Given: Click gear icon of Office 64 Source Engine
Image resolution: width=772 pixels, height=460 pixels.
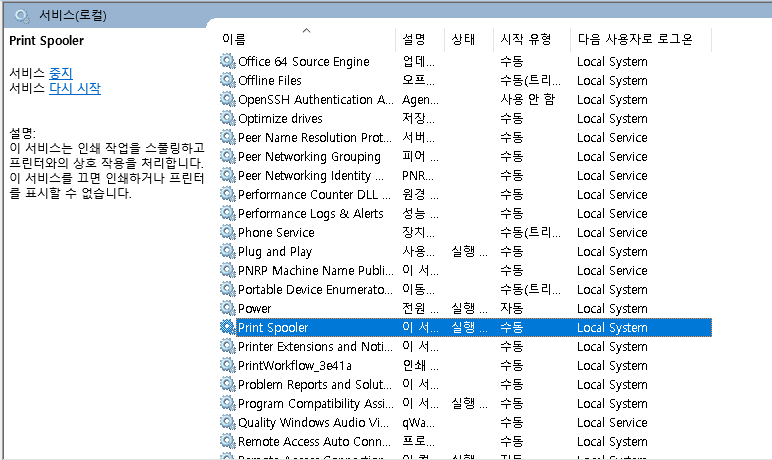Looking at the screenshot, I should [x=227, y=61].
